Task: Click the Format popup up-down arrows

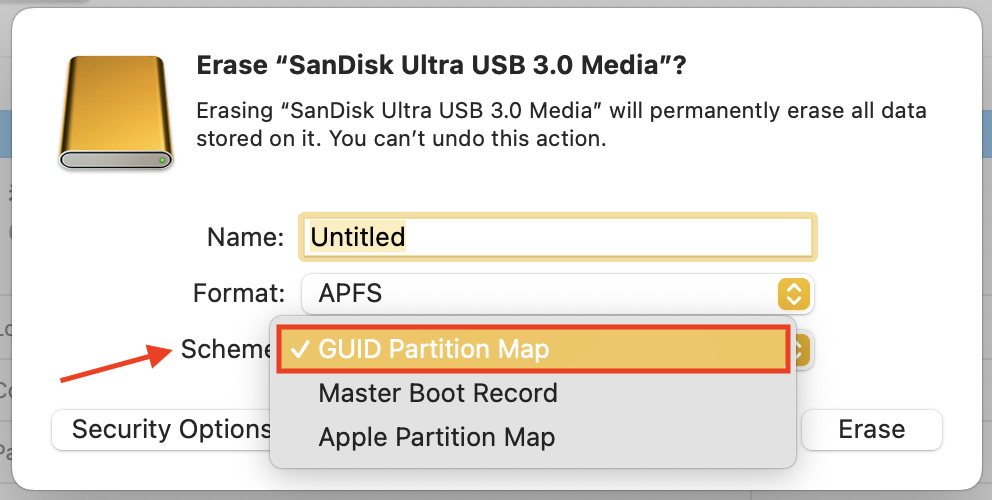Action: 792,294
